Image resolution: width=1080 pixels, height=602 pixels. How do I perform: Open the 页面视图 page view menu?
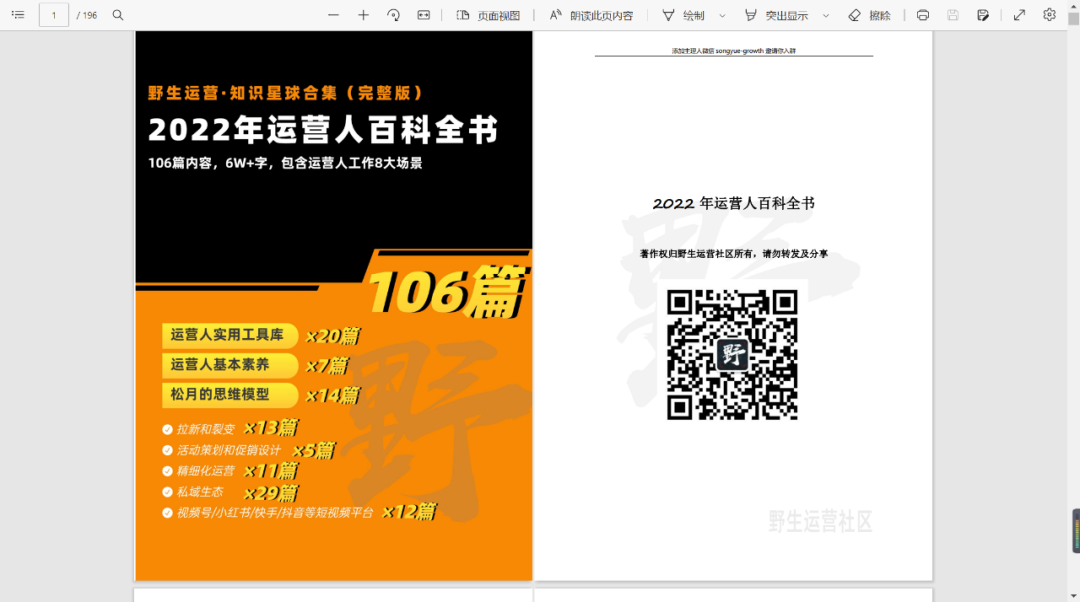[x=488, y=15]
